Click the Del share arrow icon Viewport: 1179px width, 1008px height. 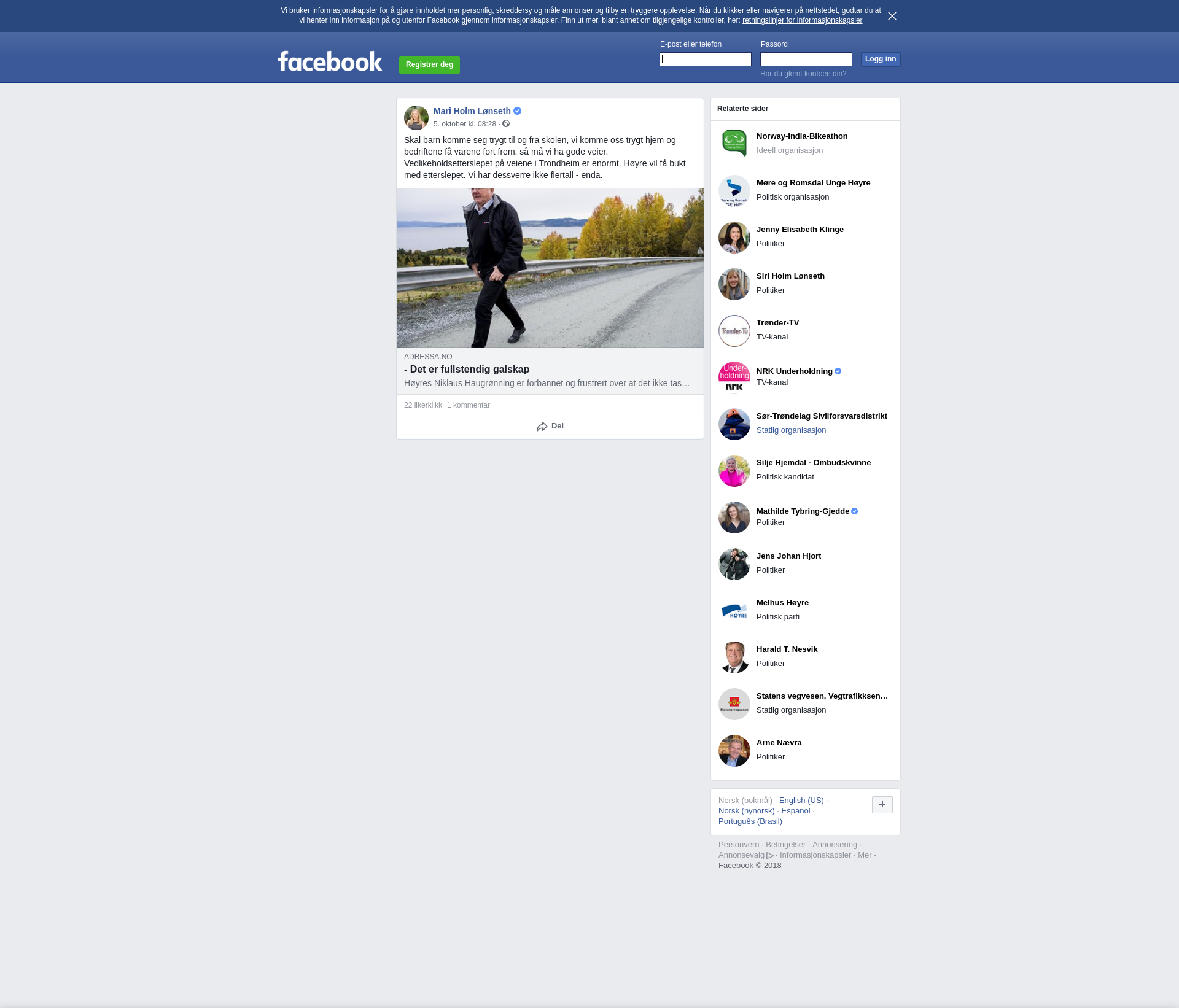542,427
